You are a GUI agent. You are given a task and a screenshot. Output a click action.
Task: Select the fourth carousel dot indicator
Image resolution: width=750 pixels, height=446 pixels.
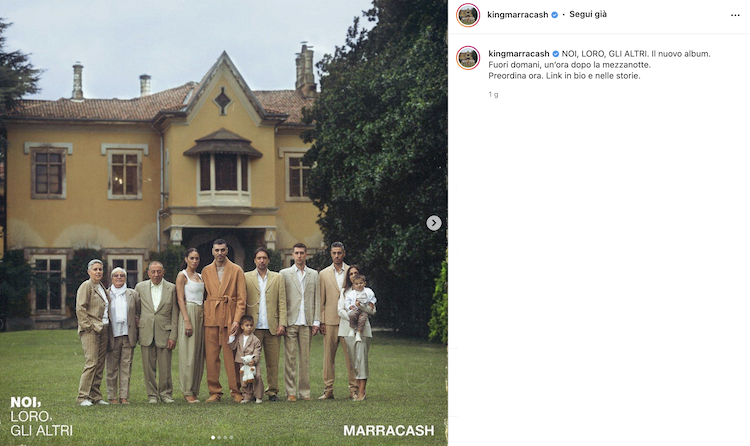pyautogui.click(x=231, y=437)
